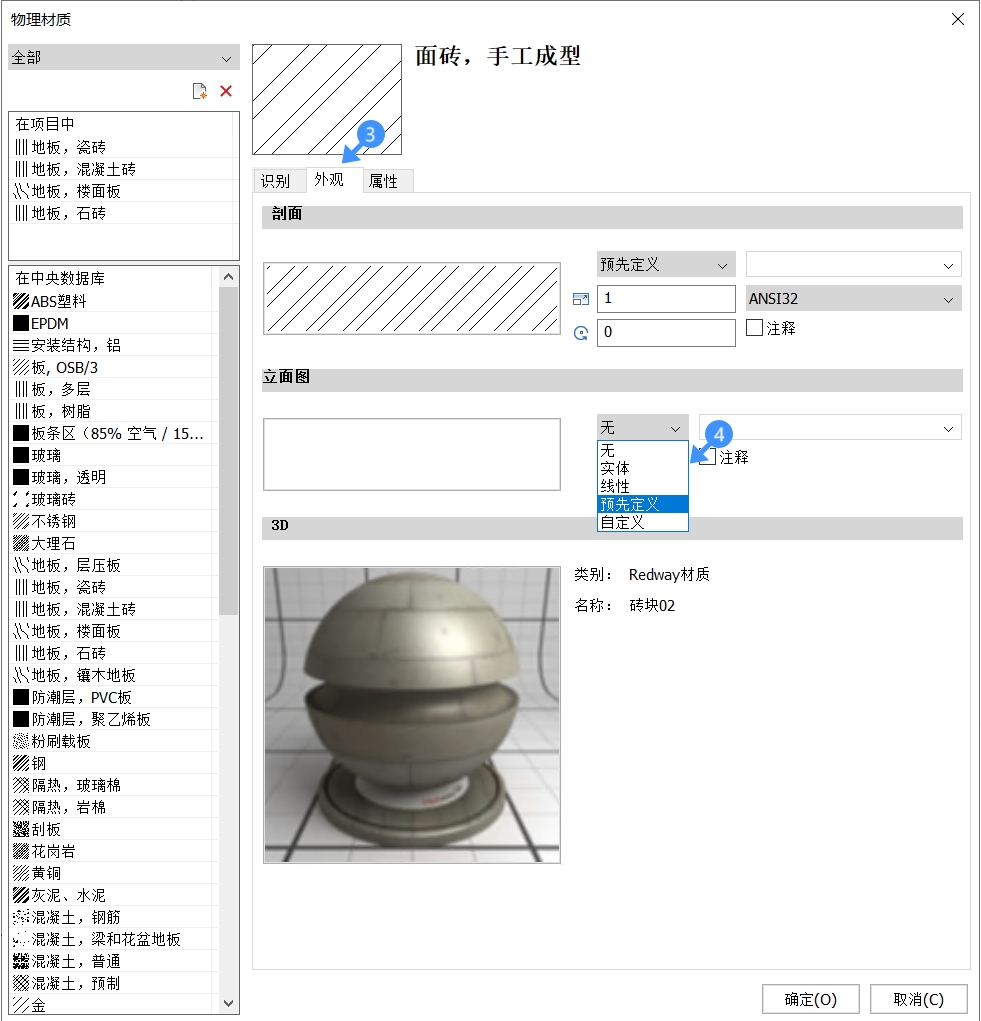Choose 自定义 in the dropdown list
This screenshot has width=981, height=1021.
tap(642, 522)
